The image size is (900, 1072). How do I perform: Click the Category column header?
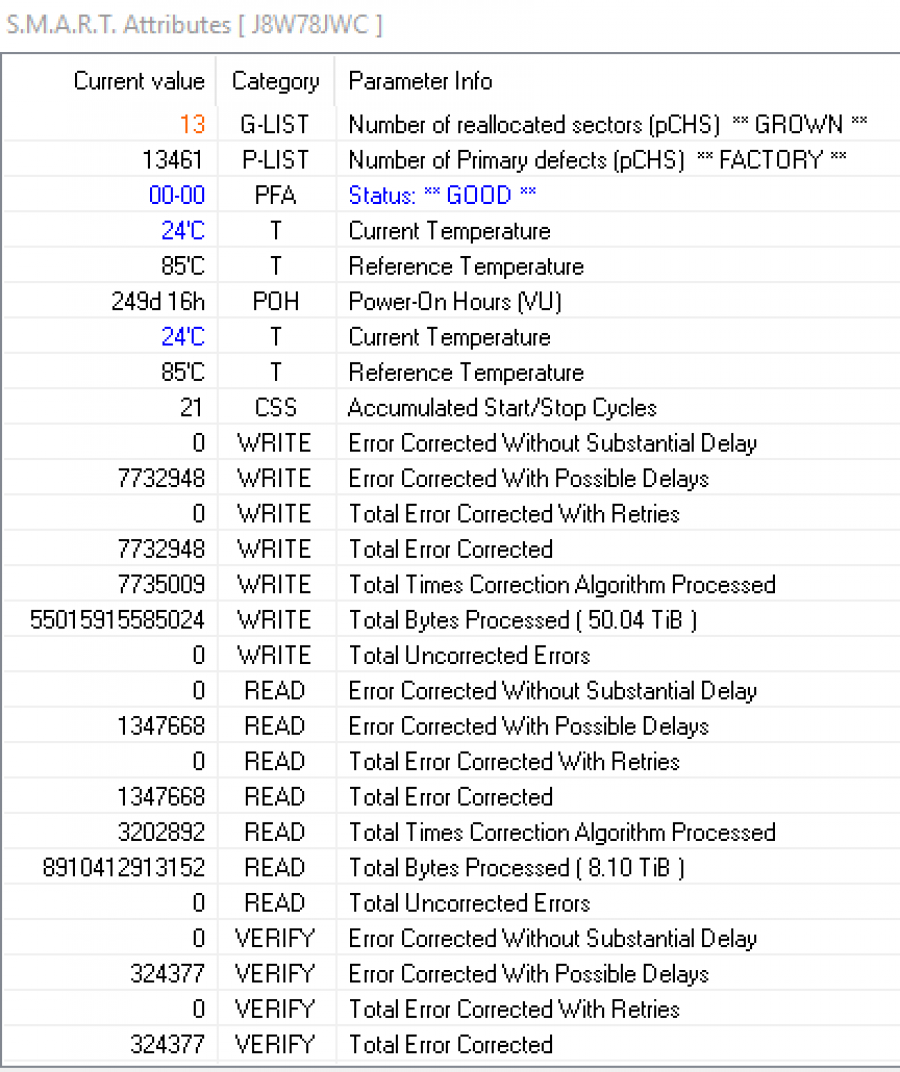275,81
